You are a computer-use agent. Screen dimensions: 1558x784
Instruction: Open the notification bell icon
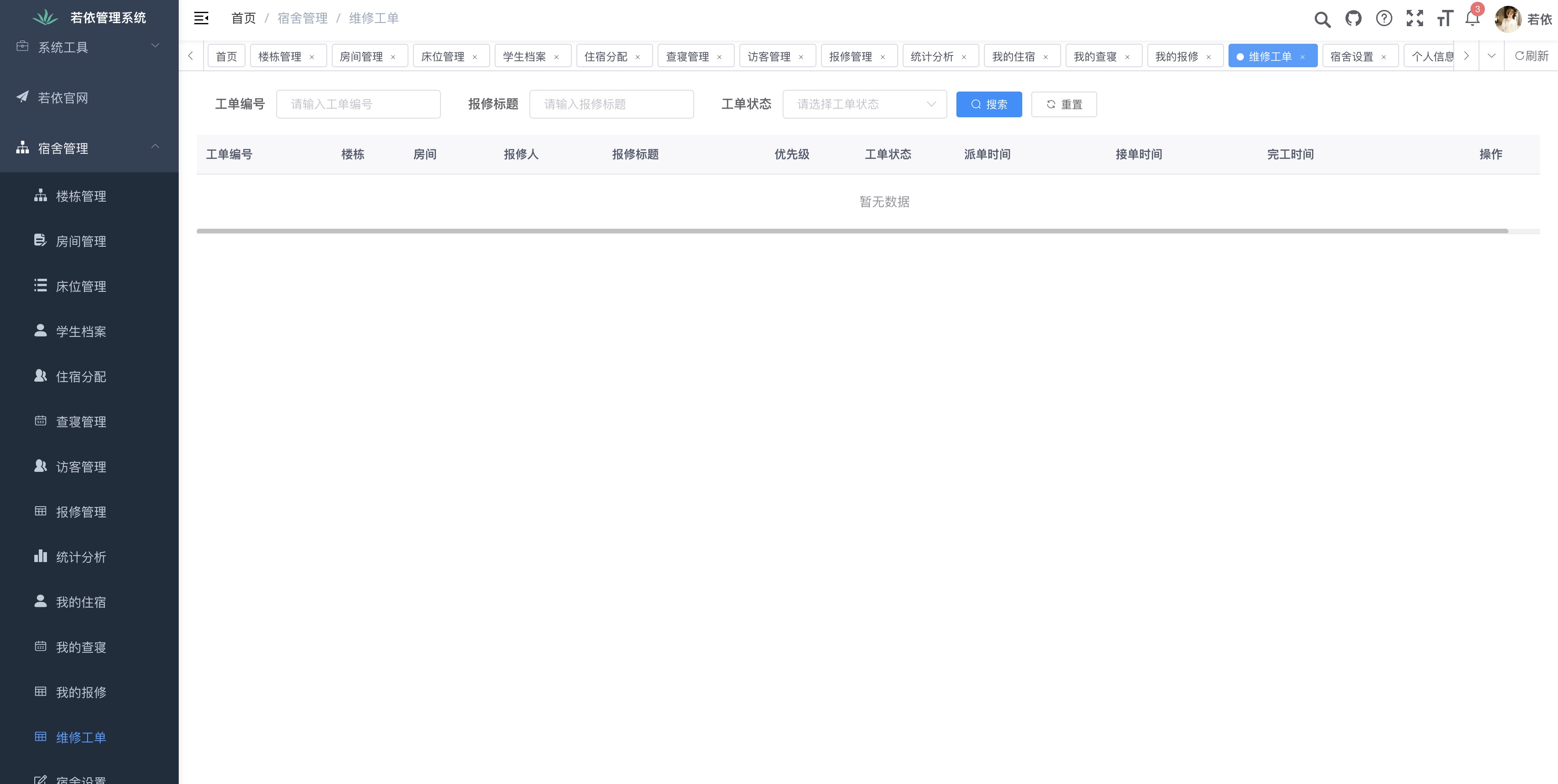pos(1473,18)
